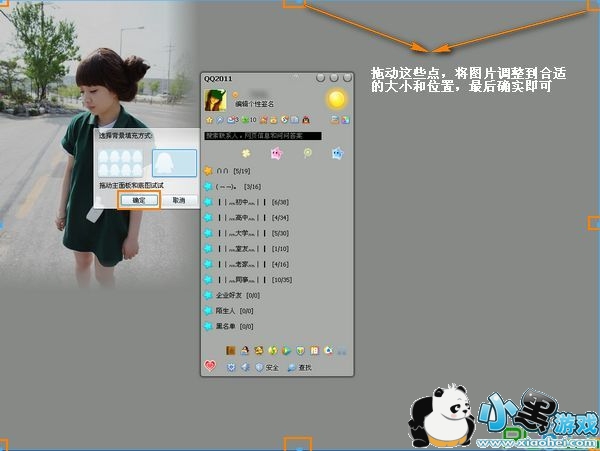600x451 pixels.
Task: Click the red heart icon at bottom left
Action: tap(210, 366)
